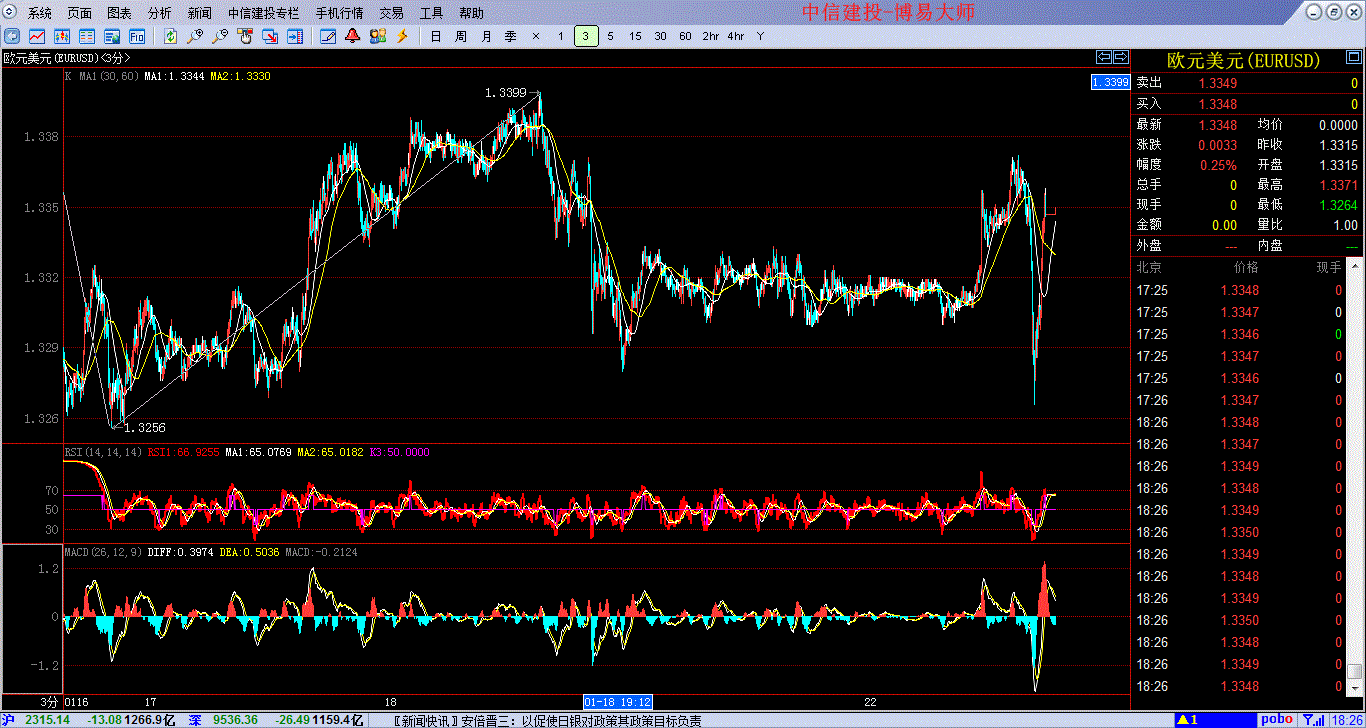
Task: Click the lightning bolt quick trade icon
Action: click(x=402, y=36)
